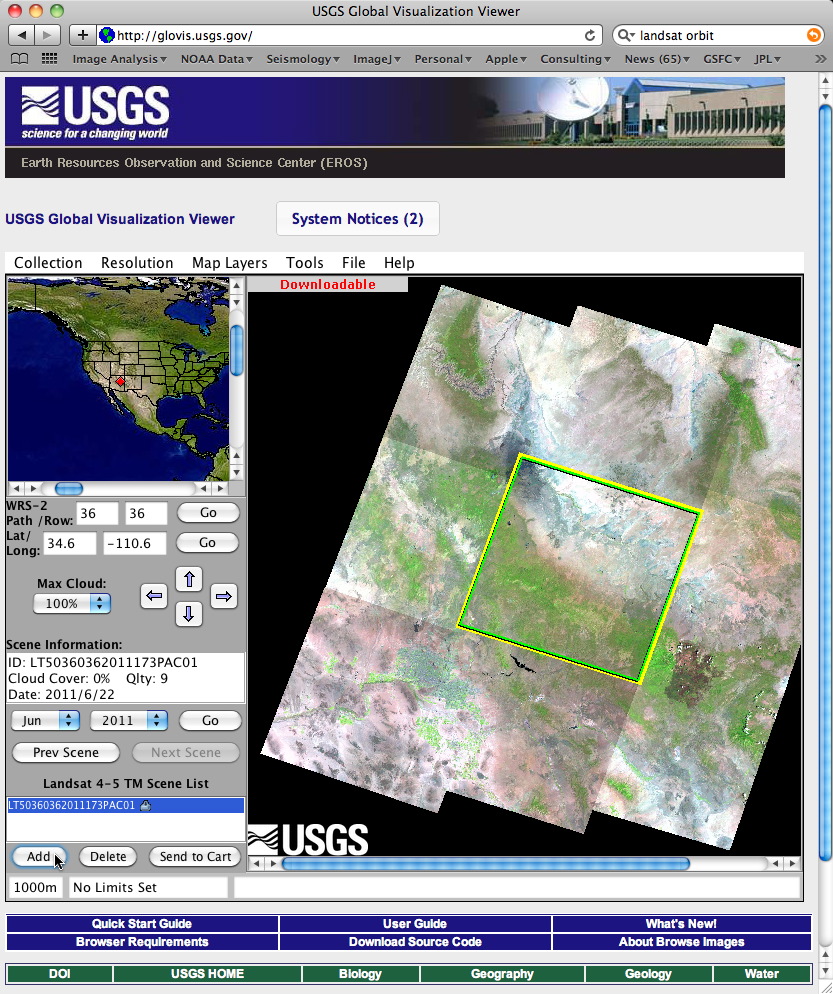833x994 pixels.
Task: Open the bookmarks sidebar icon in browser toolbar
Action: [19, 58]
